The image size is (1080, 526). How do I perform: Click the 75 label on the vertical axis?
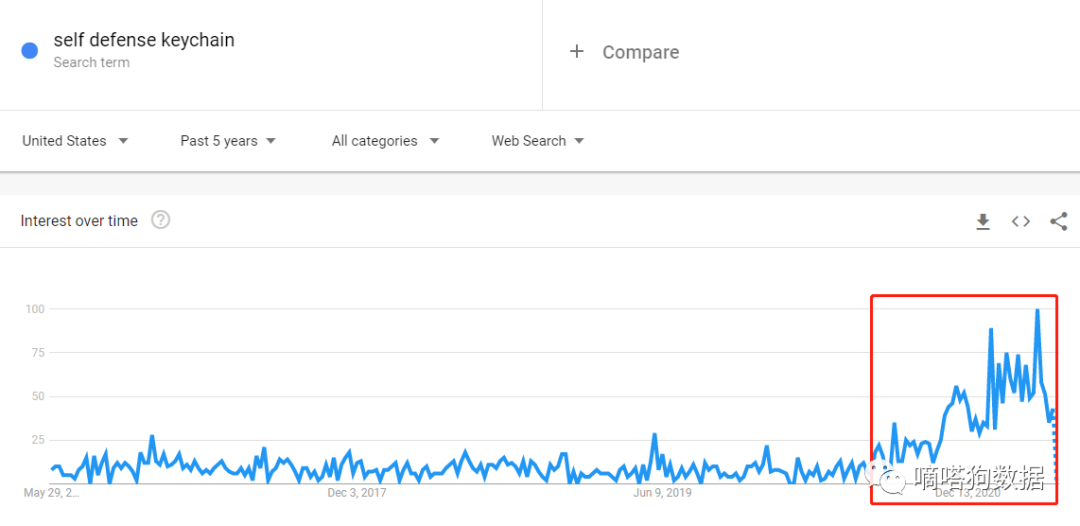point(37,352)
